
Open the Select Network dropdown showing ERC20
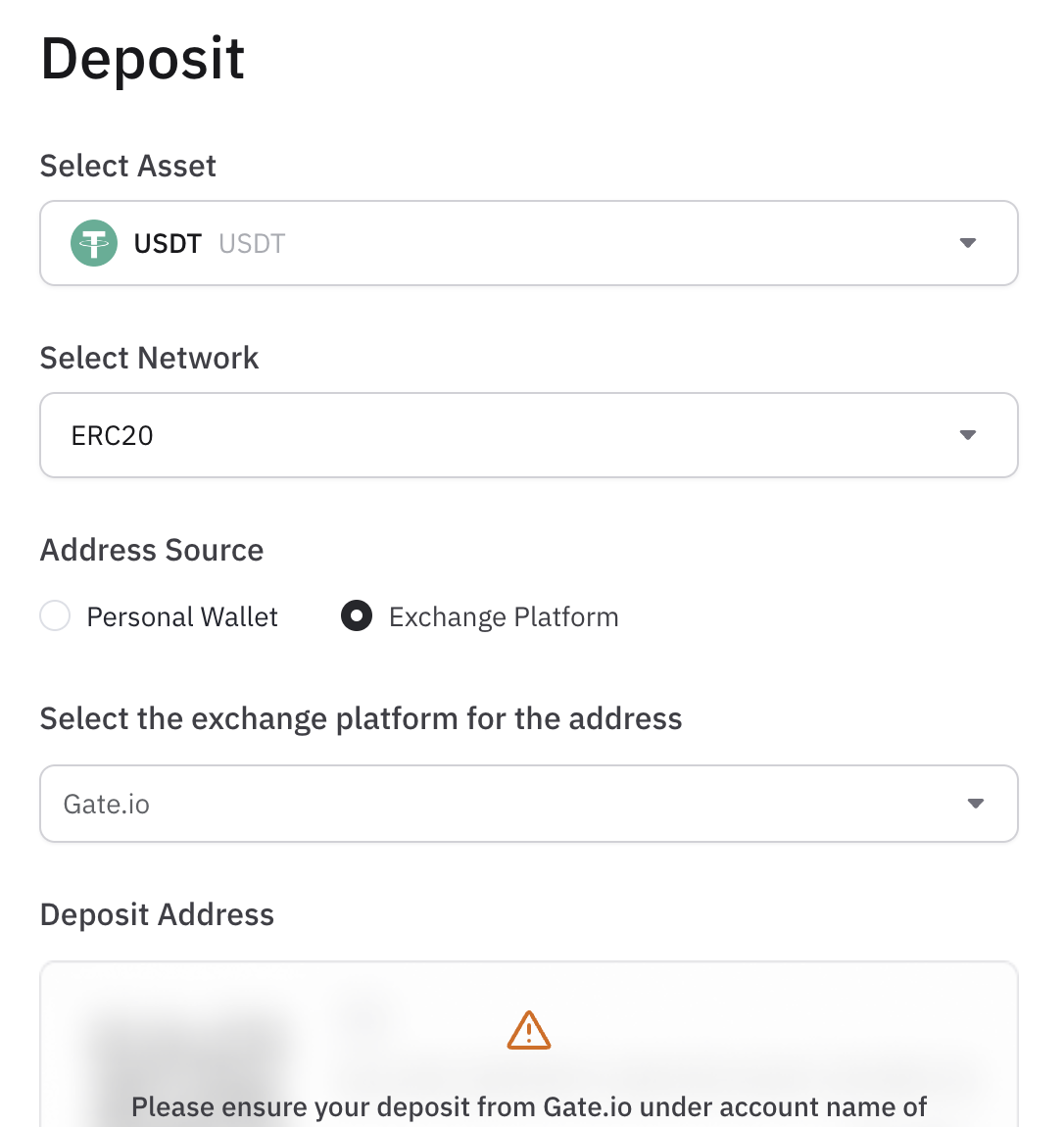(x=529, y=434)
